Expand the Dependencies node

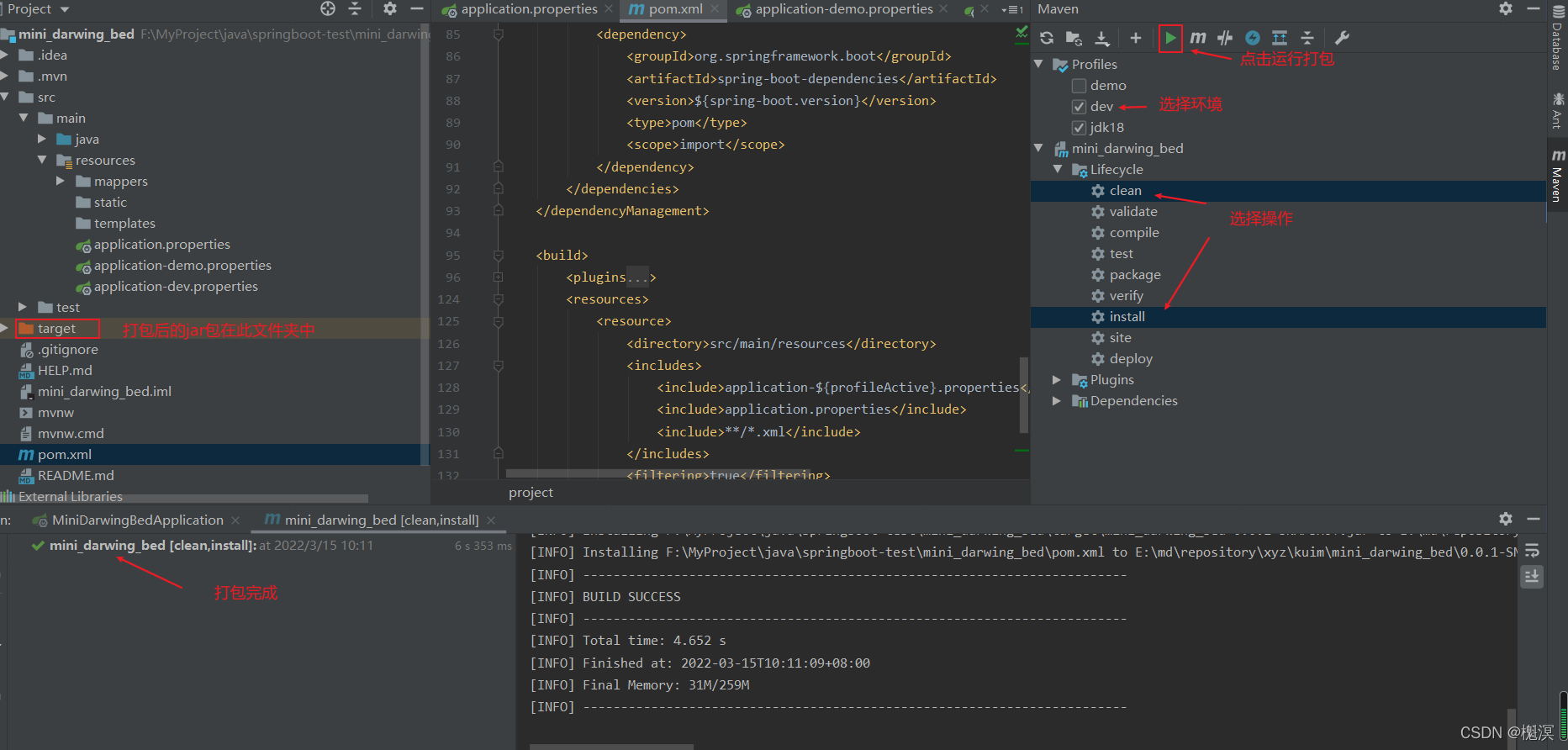point(1057,401)
